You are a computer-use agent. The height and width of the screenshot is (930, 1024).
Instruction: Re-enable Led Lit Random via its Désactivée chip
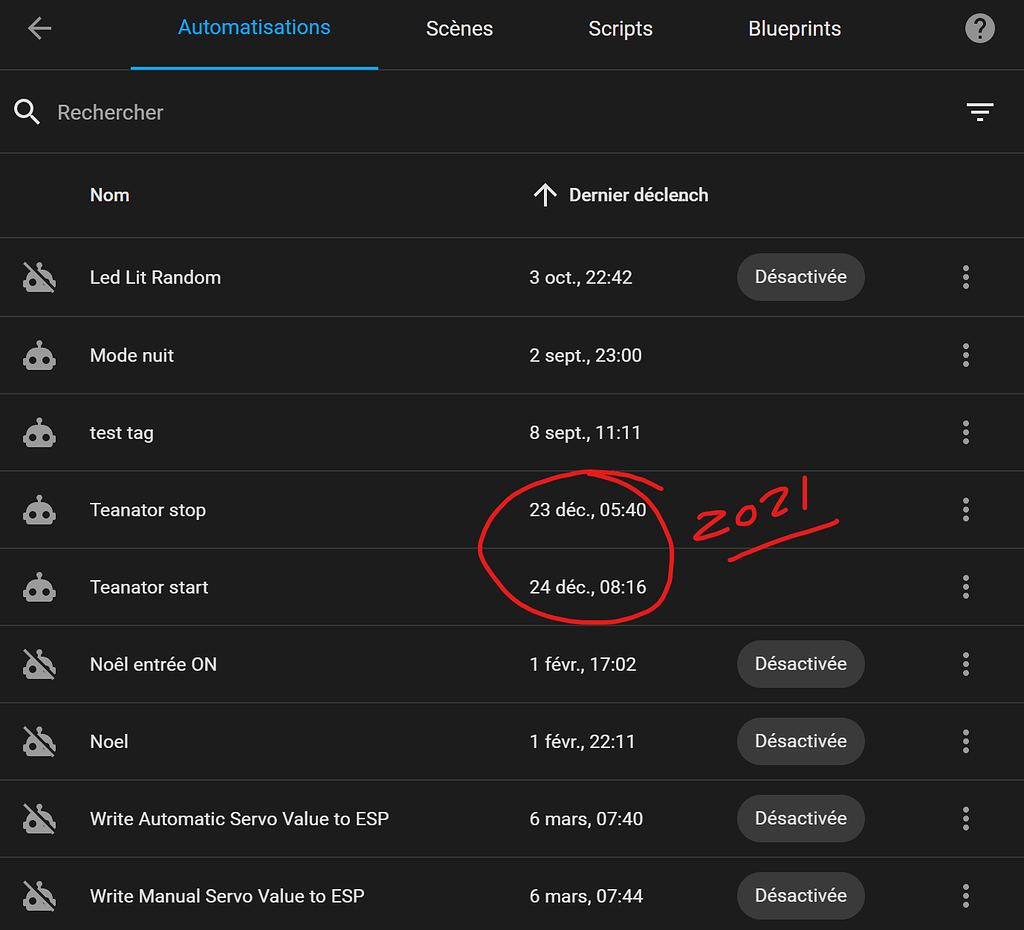800,277
